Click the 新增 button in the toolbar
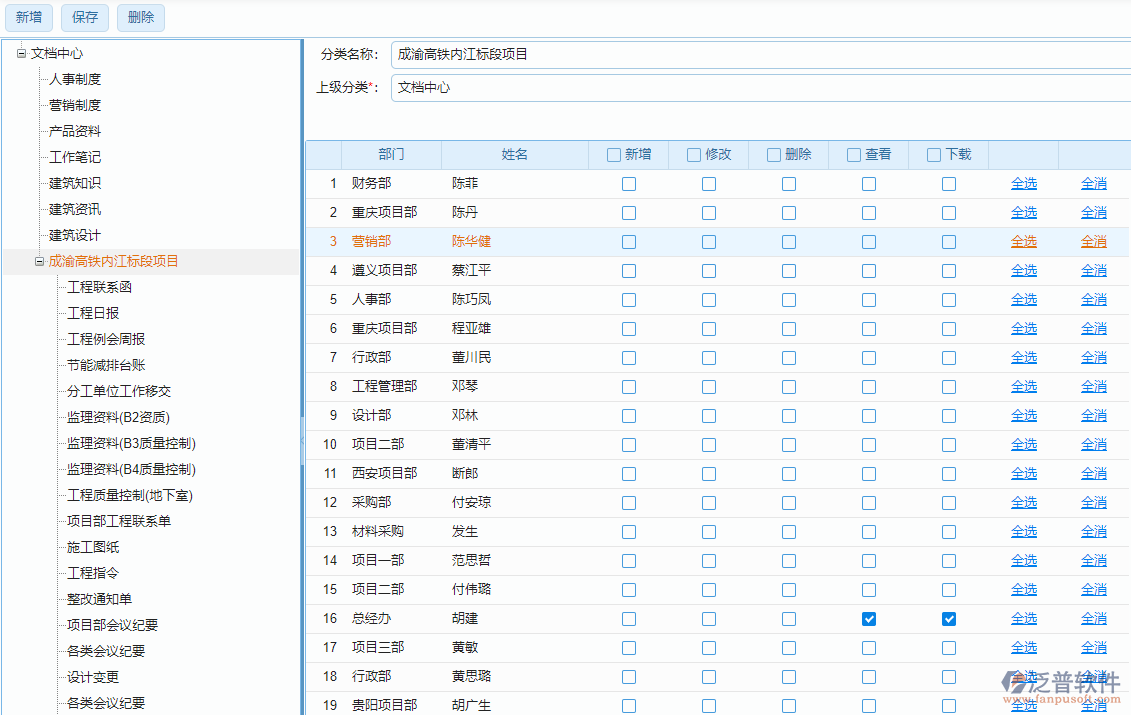Image resolution: width=1131 pixels, height=715 pixels. [28, 17]
